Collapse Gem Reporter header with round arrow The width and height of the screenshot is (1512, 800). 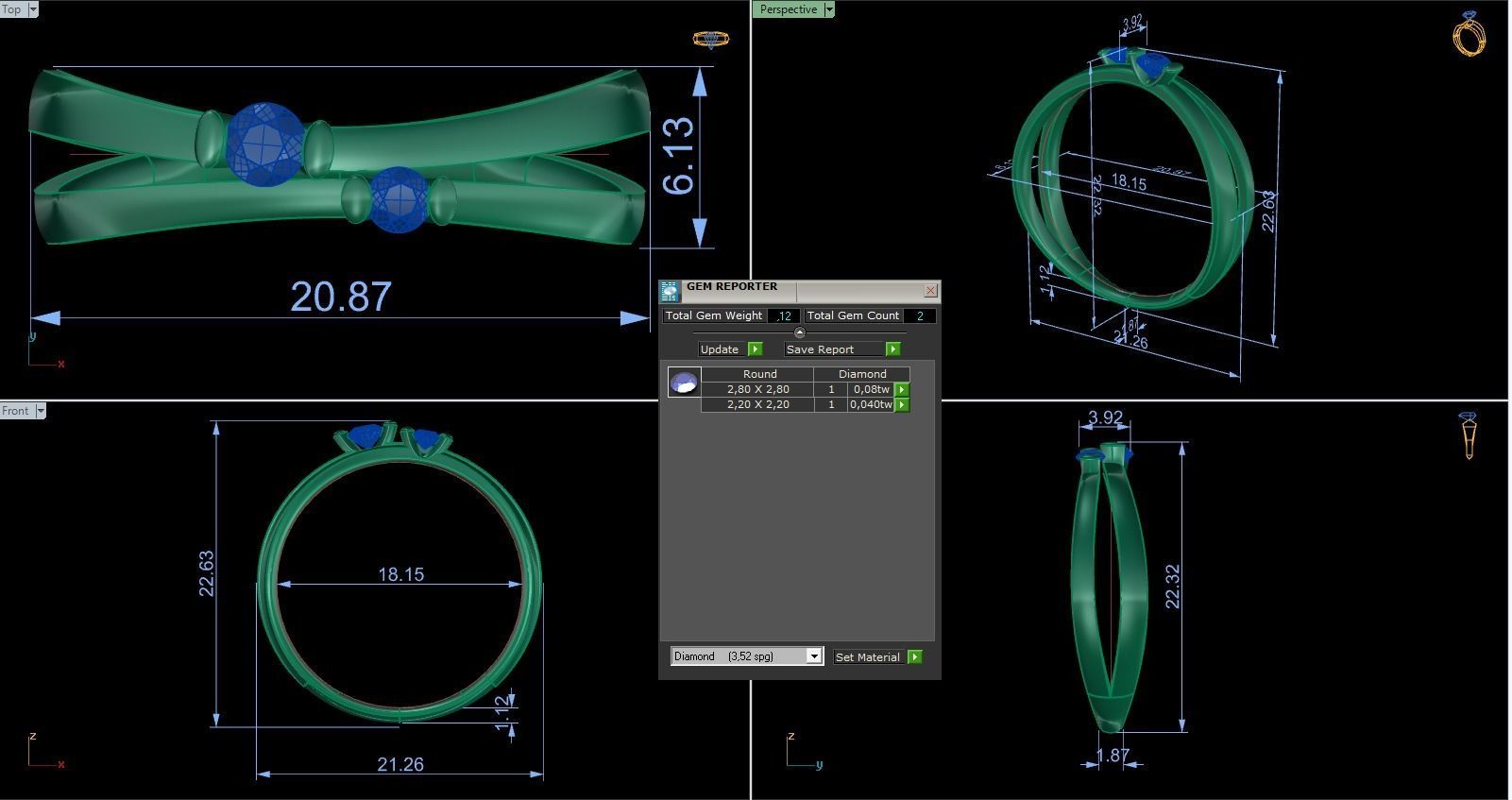pos(800,332)
